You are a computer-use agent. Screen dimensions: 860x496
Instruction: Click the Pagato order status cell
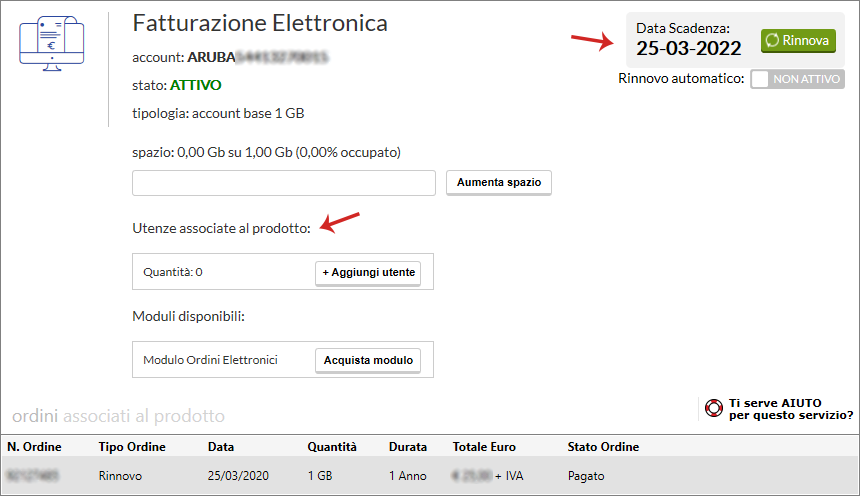pyautogui.click(x=586, y=476)
